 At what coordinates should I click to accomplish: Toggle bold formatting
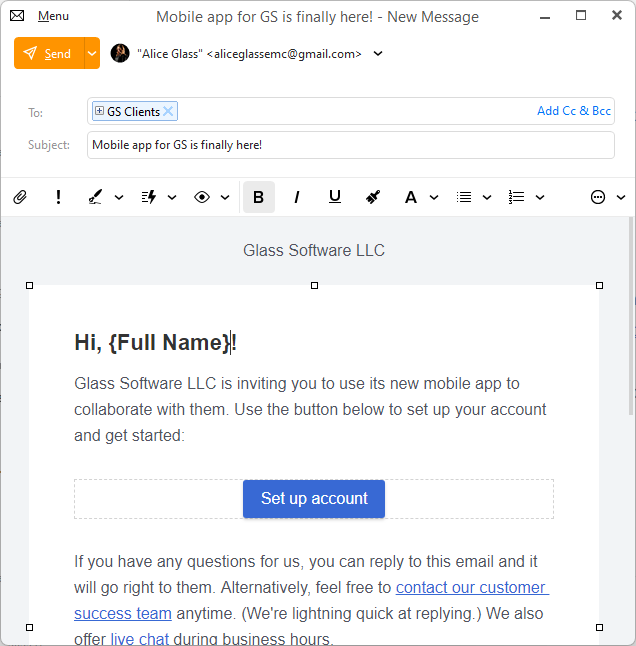click(259, 197)
